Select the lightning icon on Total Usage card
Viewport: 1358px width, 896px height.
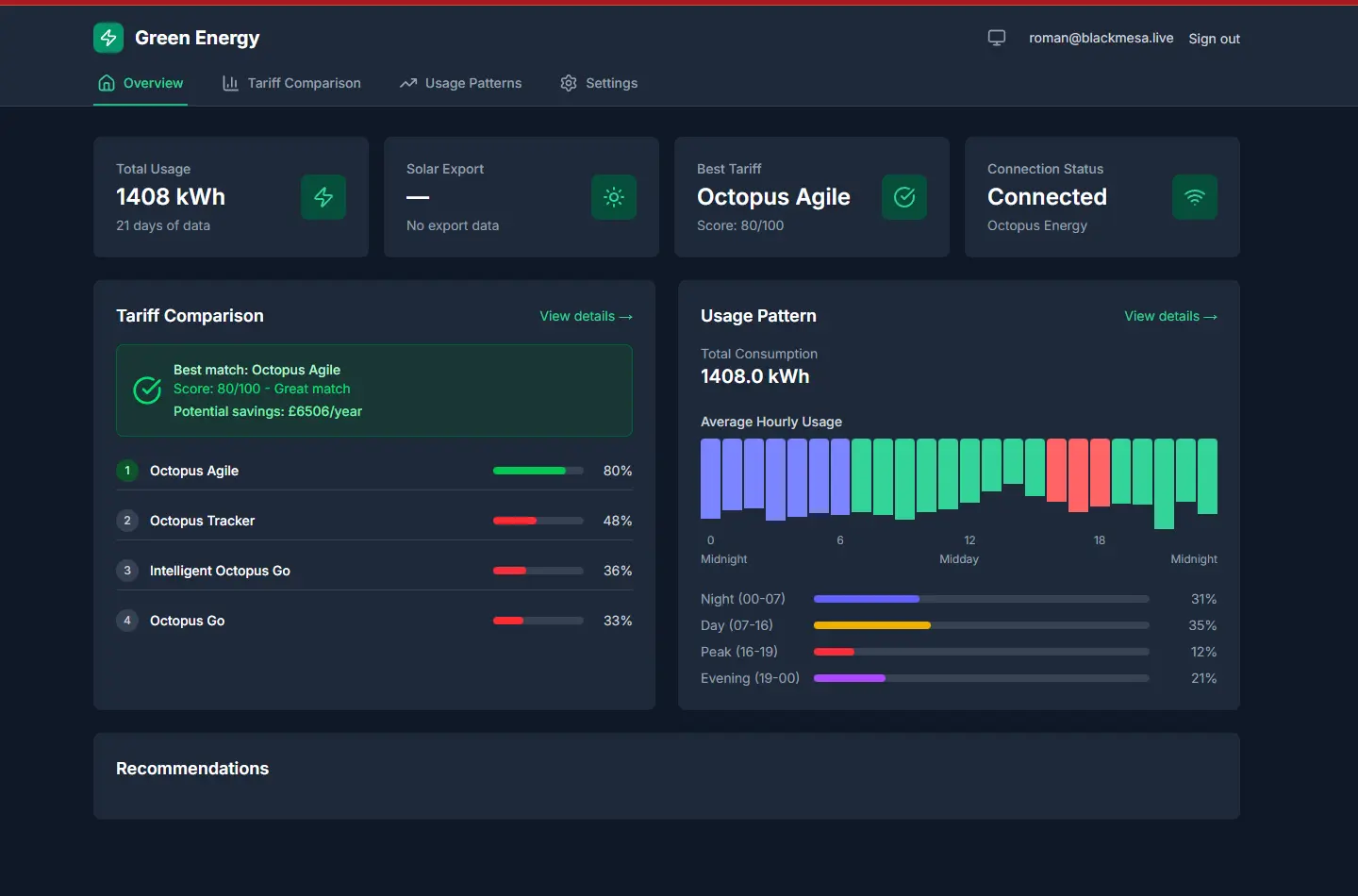(323, 197)
